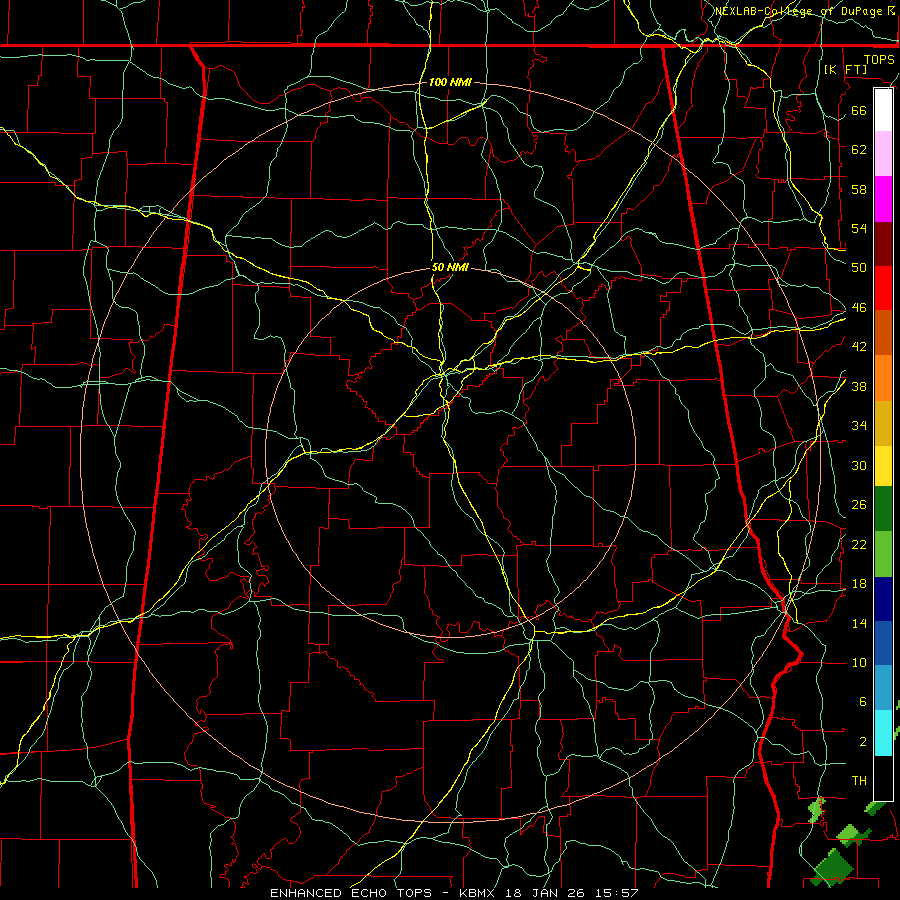Pick the gold legend swatch below 38
This screenshot has height=900, width=900.
[x=883, y=424]
